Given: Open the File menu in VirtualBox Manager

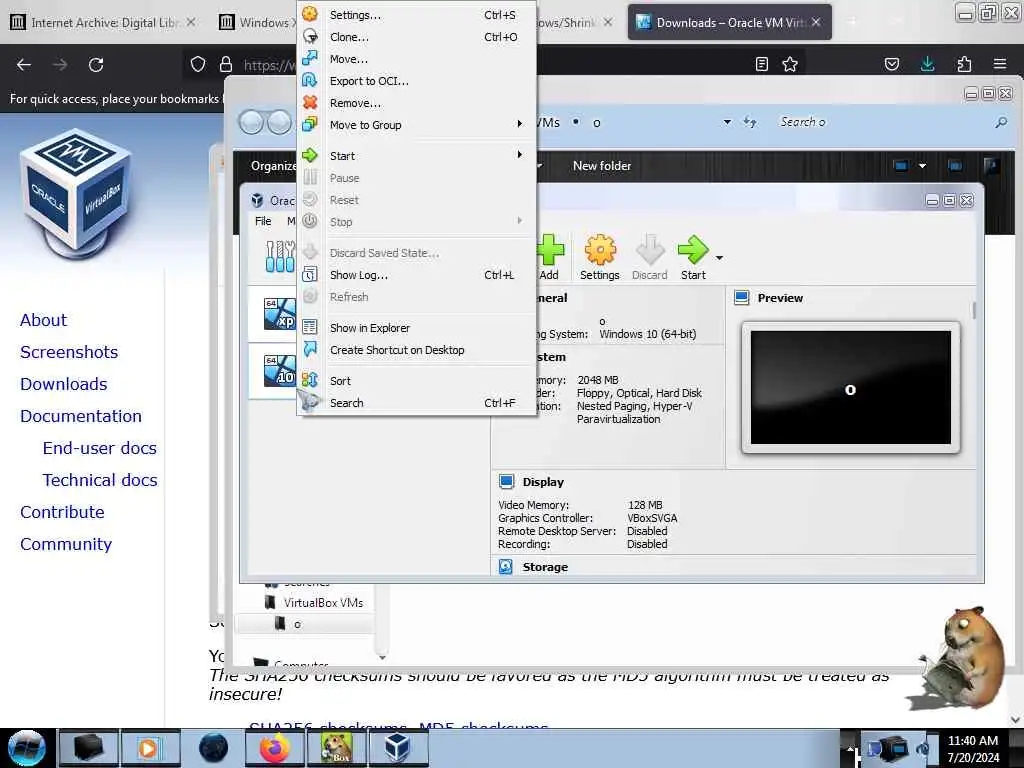Looking at the screenshot, I should point(263,221).
